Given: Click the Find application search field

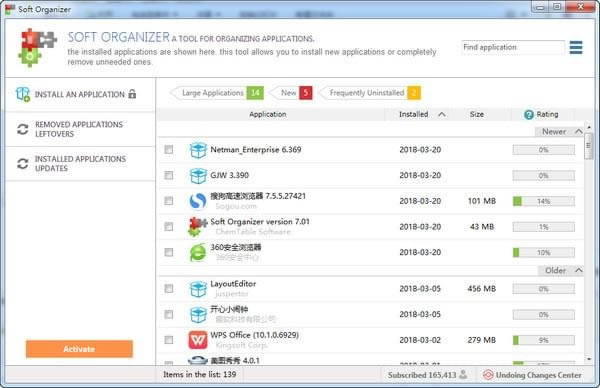Looking at the screenshot, I should (513, 47).
